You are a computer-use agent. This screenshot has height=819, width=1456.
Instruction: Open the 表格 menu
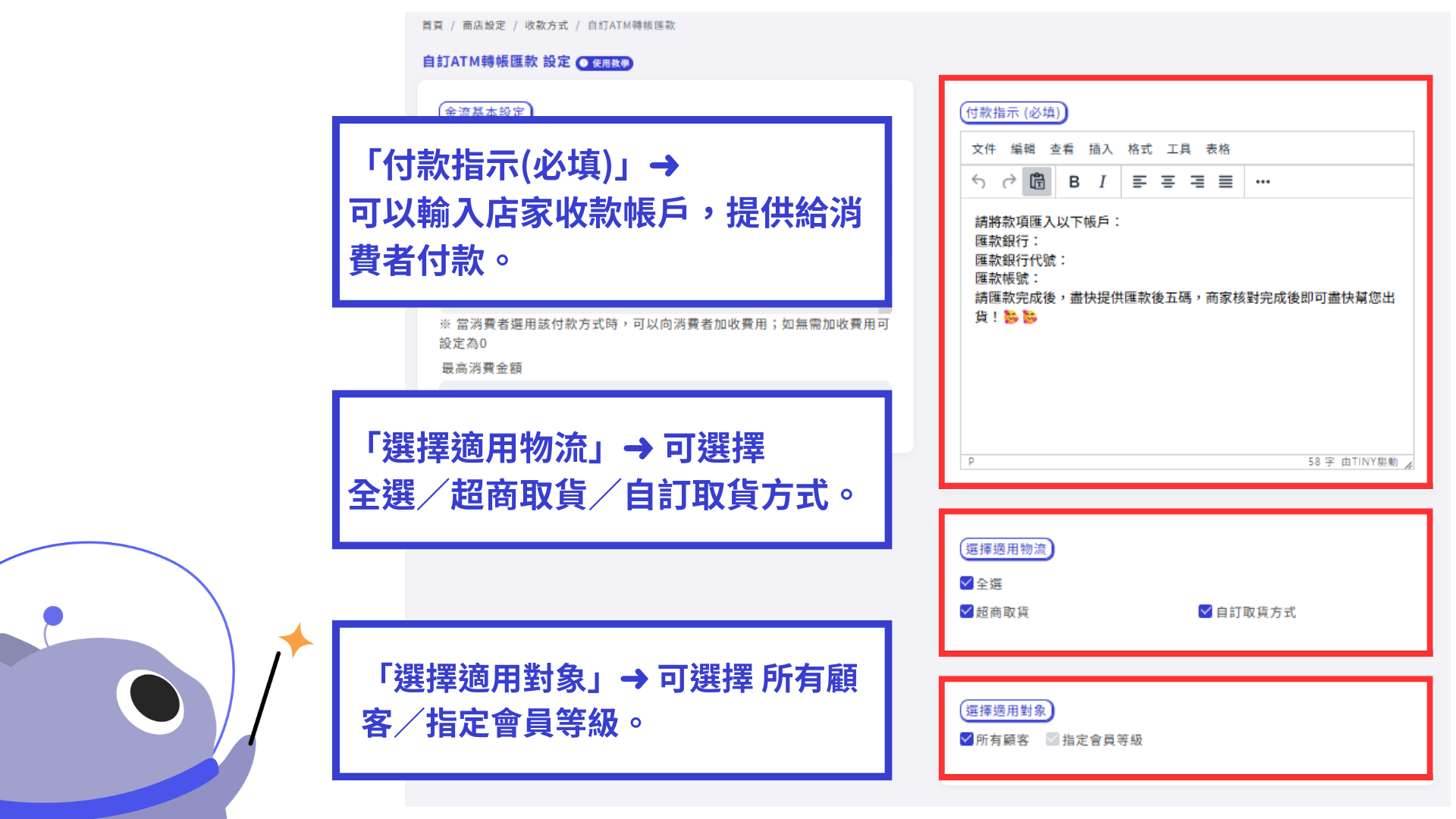tap(1218, 149)
